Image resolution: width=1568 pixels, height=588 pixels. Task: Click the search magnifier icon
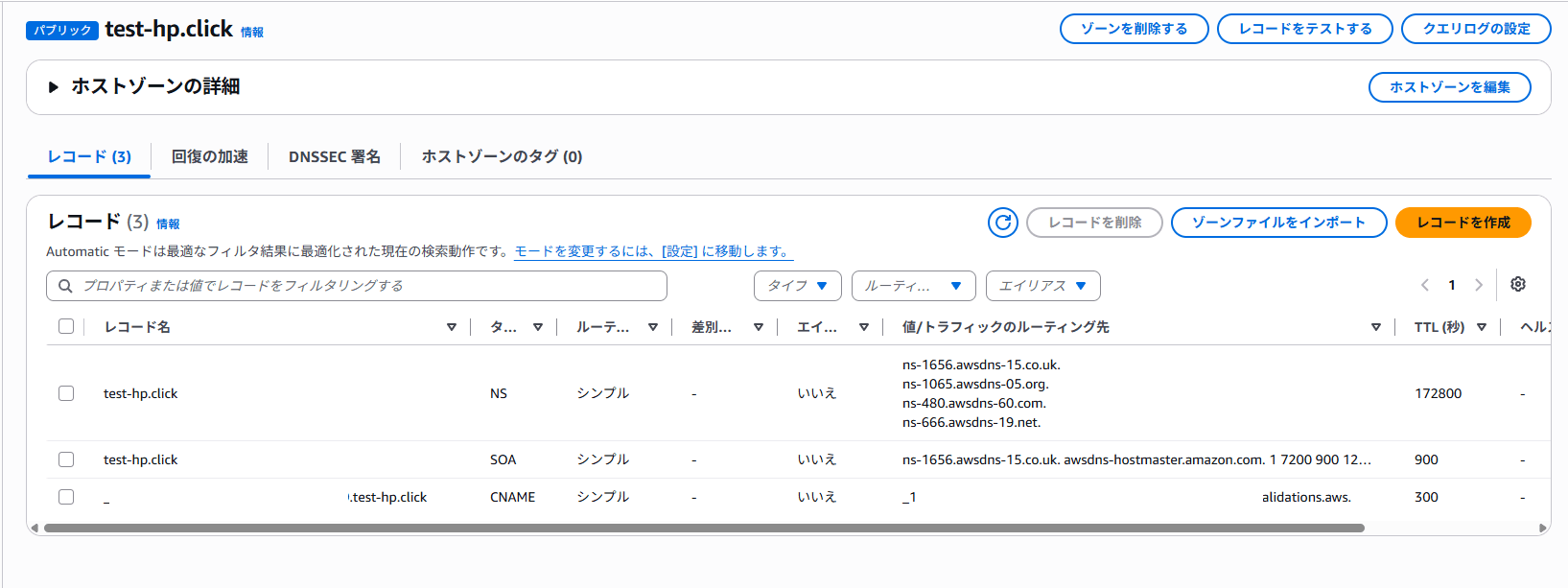[x=65, y=286]
